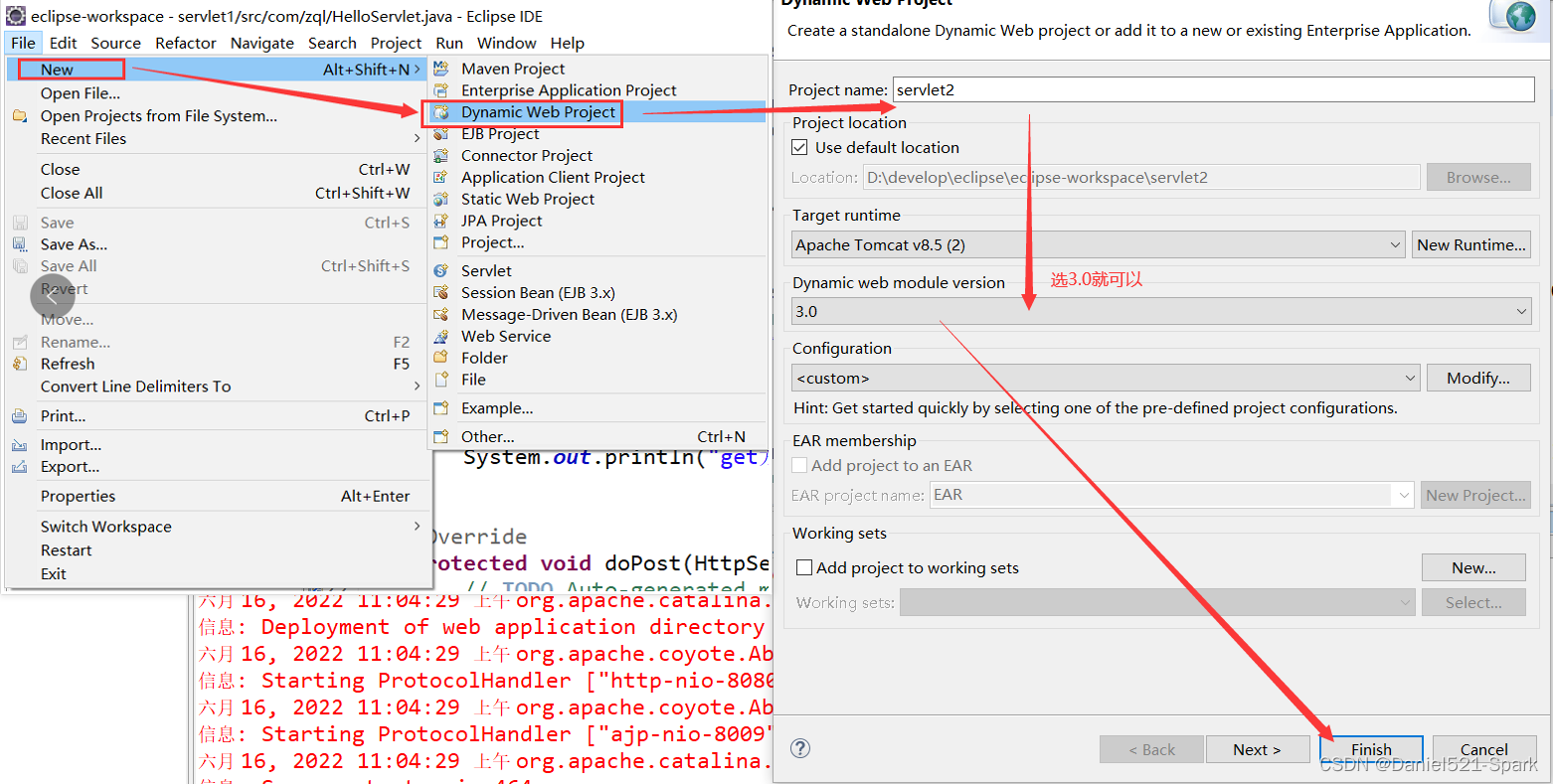
Task: Toggle Use default location checkbox
Action: tap(799, 147)
